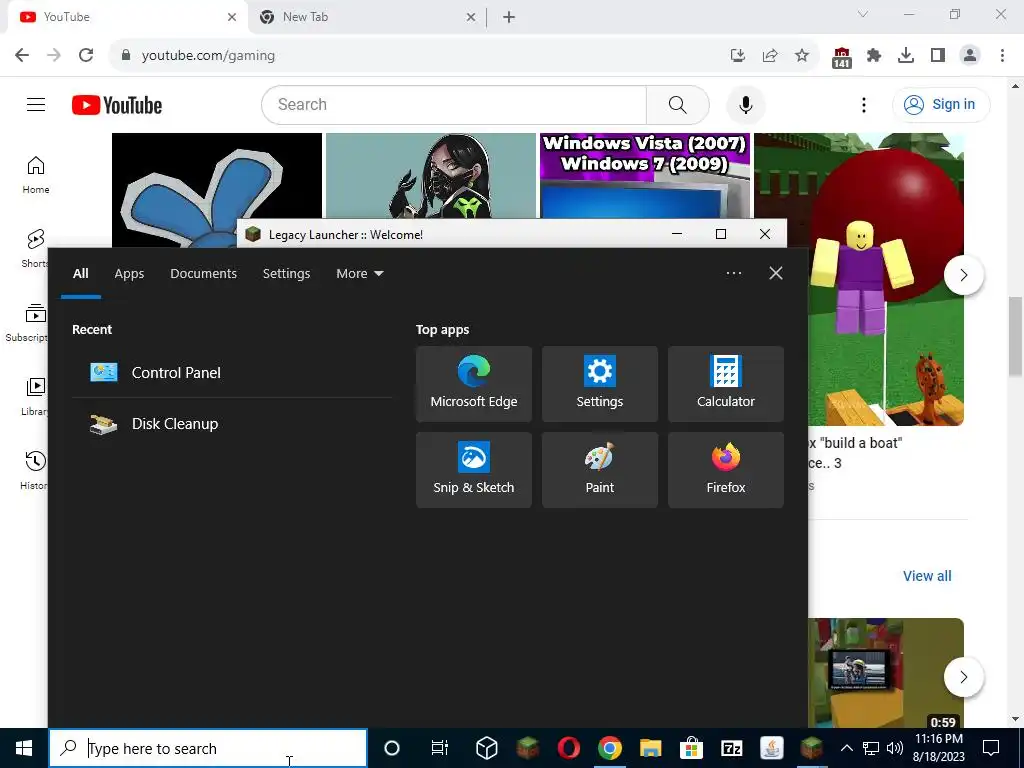Open volume control in system tray

point(895,748)
